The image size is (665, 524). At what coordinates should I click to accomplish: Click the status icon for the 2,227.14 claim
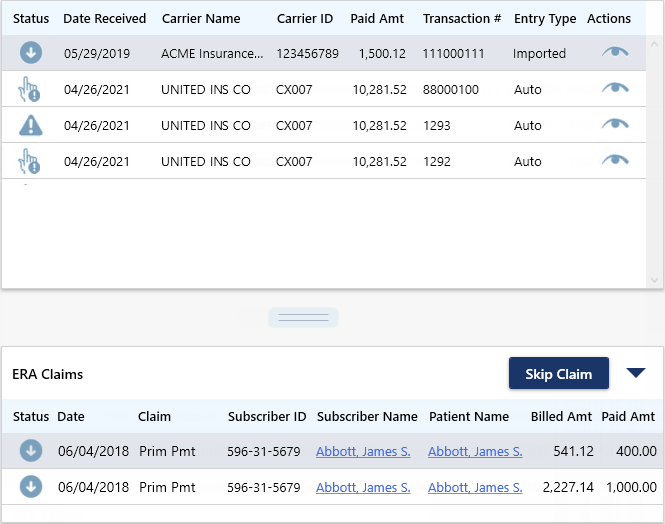(x=31, y=487)
